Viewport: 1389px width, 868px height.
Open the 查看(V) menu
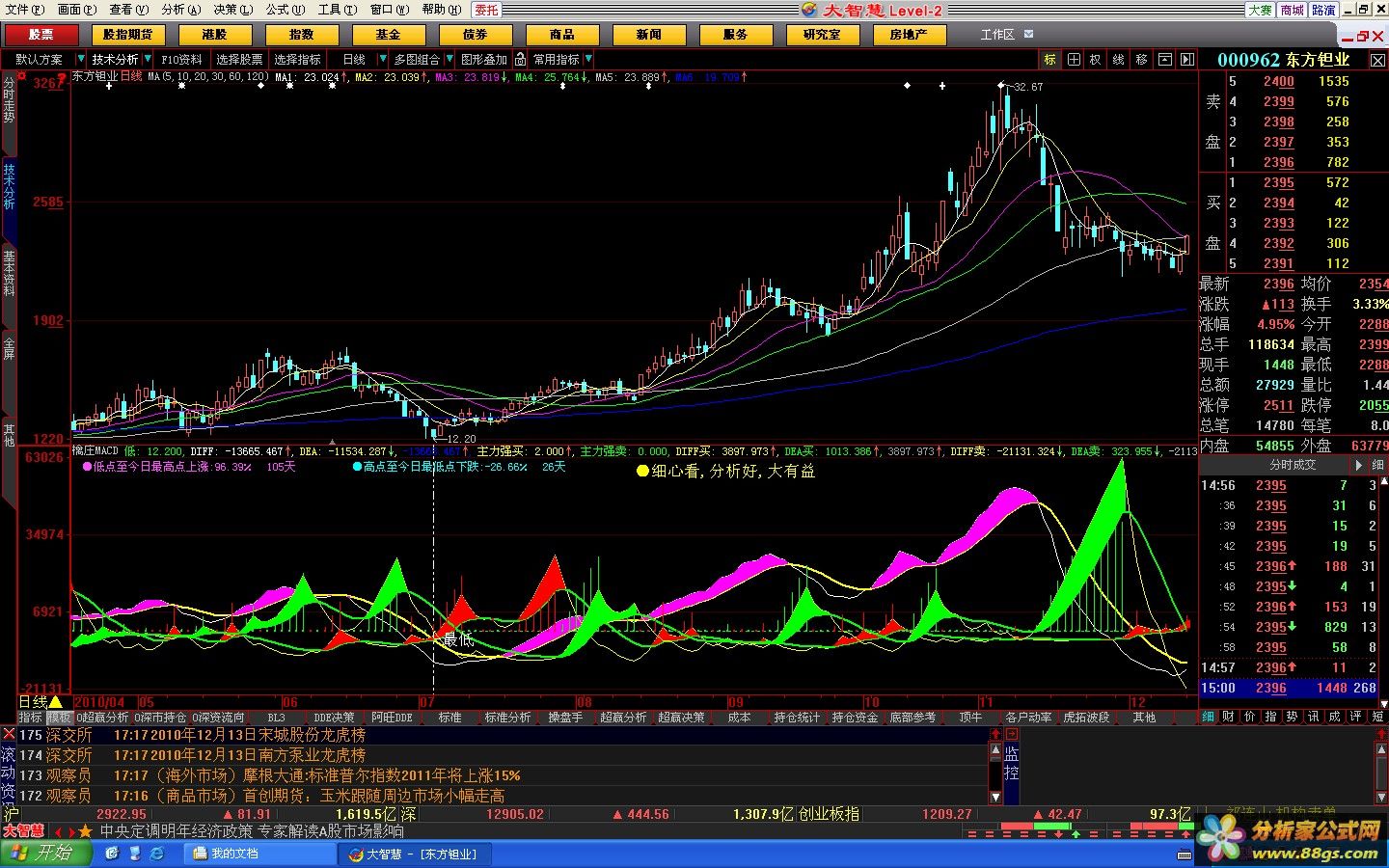tap(128, 10)
